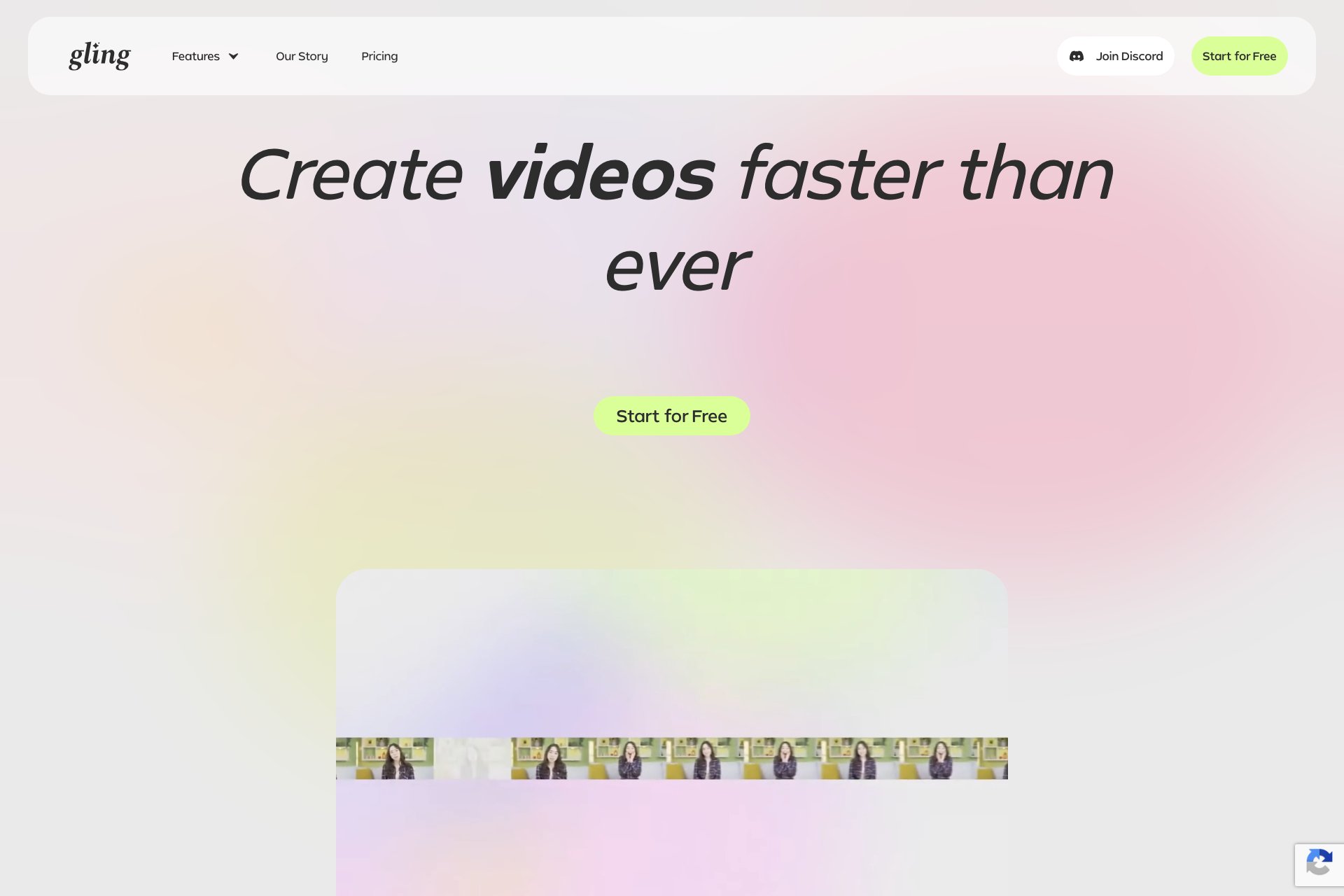Click 'faster than' in the headline
The height and width of the screenshot is (896, 1344).
(x=925, y=174)
